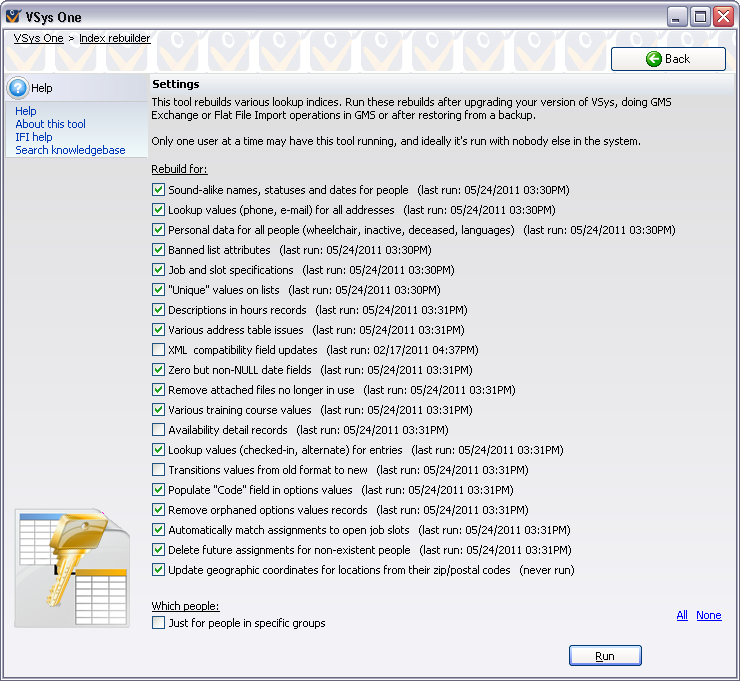This screenshot has width=740, height=681.
Task: Minimize the VSys One window
Action: pyautogui.click(x=677, y=17)
